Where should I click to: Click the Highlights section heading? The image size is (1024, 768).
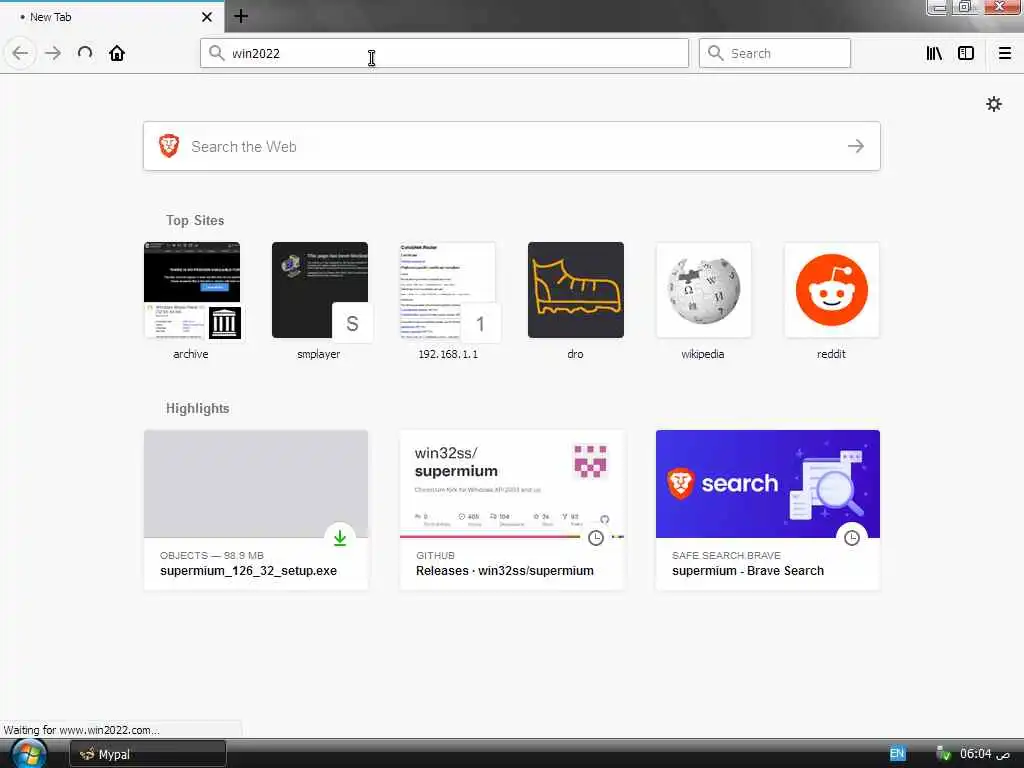point(197,409)
